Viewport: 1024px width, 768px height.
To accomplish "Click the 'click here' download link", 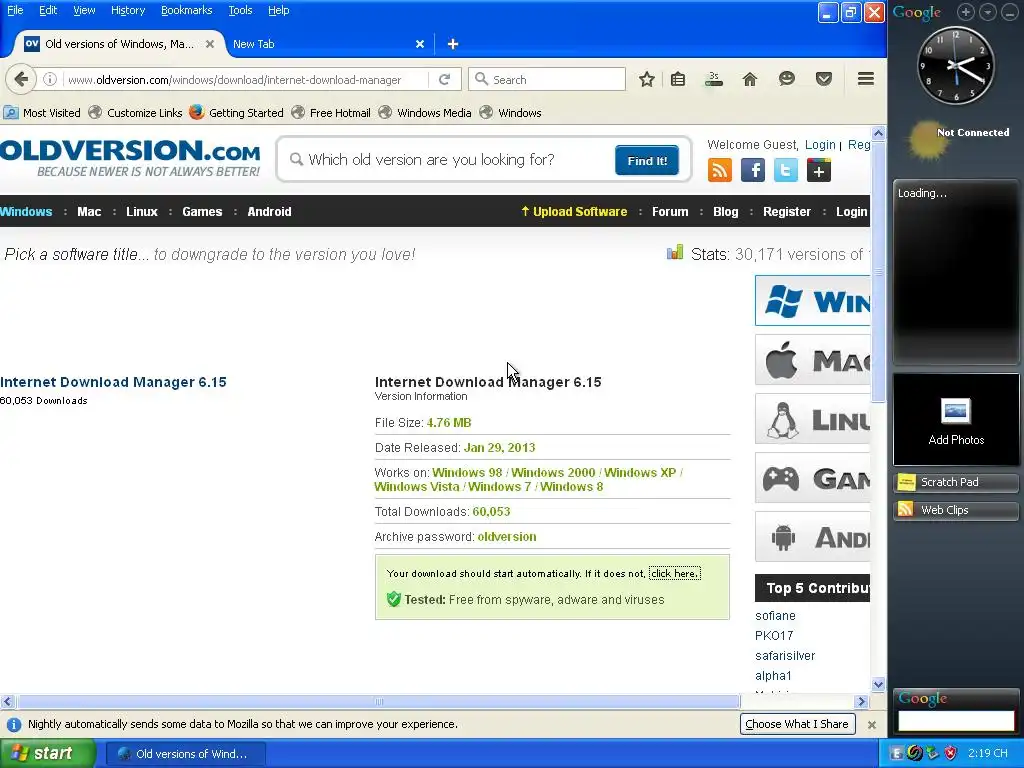I will pyautogui.click(x=675, y=573).
